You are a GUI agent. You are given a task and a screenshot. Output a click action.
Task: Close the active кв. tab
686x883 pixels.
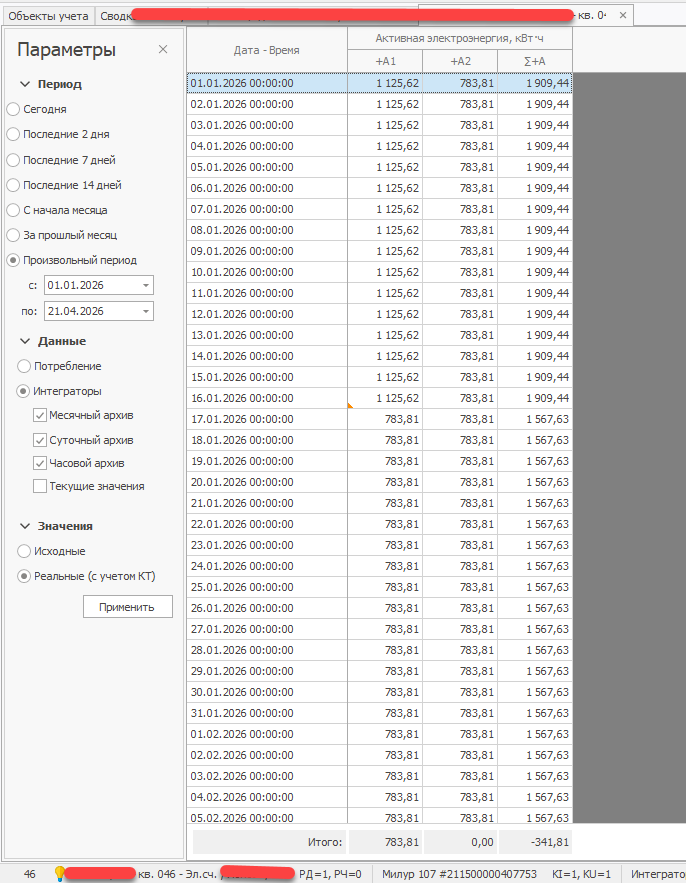(623, 15)
